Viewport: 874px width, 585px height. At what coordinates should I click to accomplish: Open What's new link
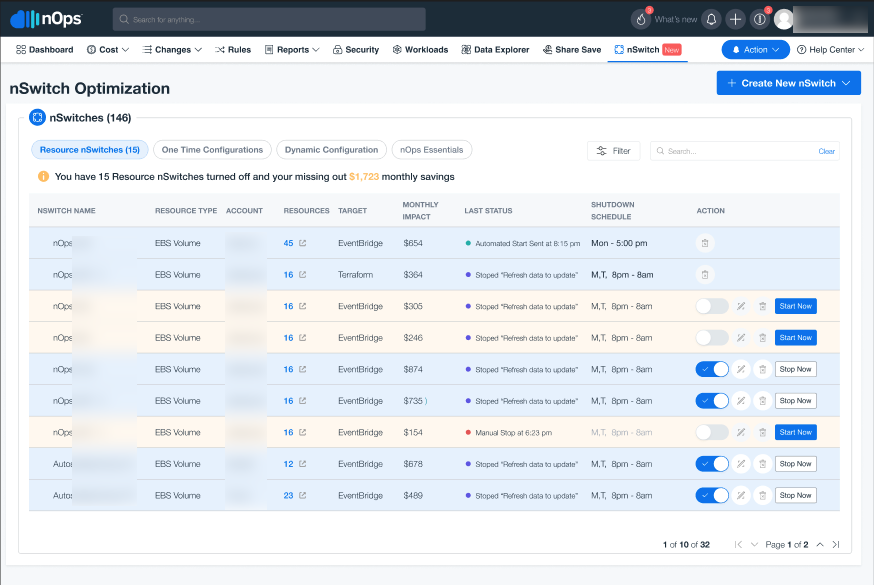coord(676,20)
